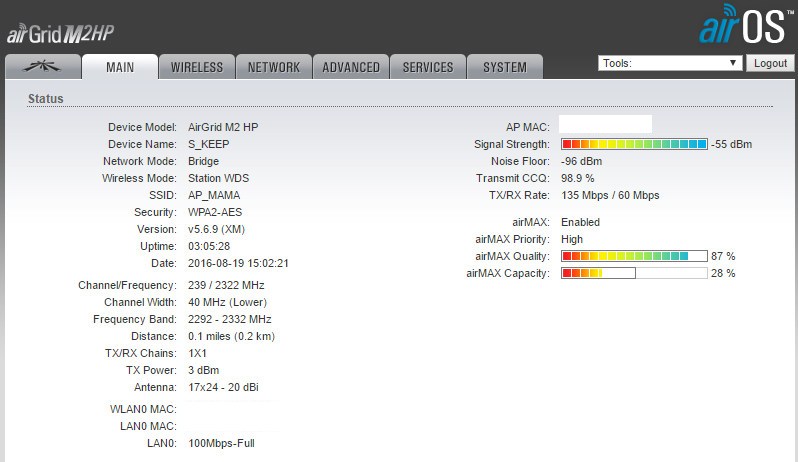Click Channel/Frequency value 239 / 2322 MHz
The image size is (798, 462).
tap(226, 285)
